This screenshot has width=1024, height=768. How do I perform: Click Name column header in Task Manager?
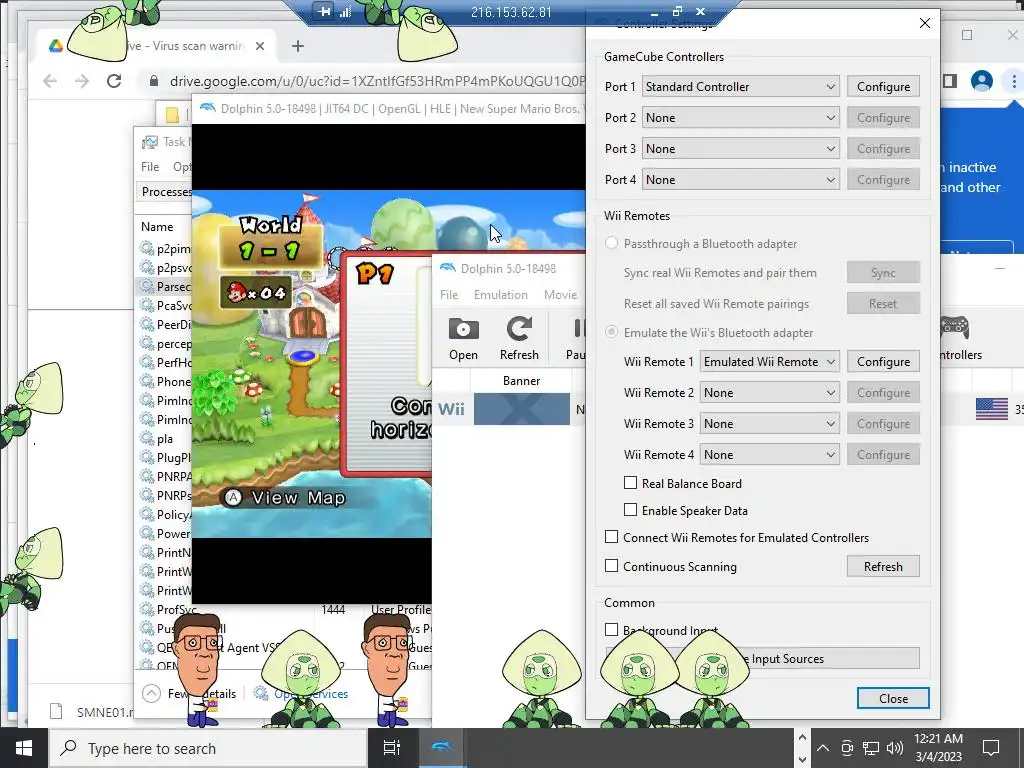157,227
